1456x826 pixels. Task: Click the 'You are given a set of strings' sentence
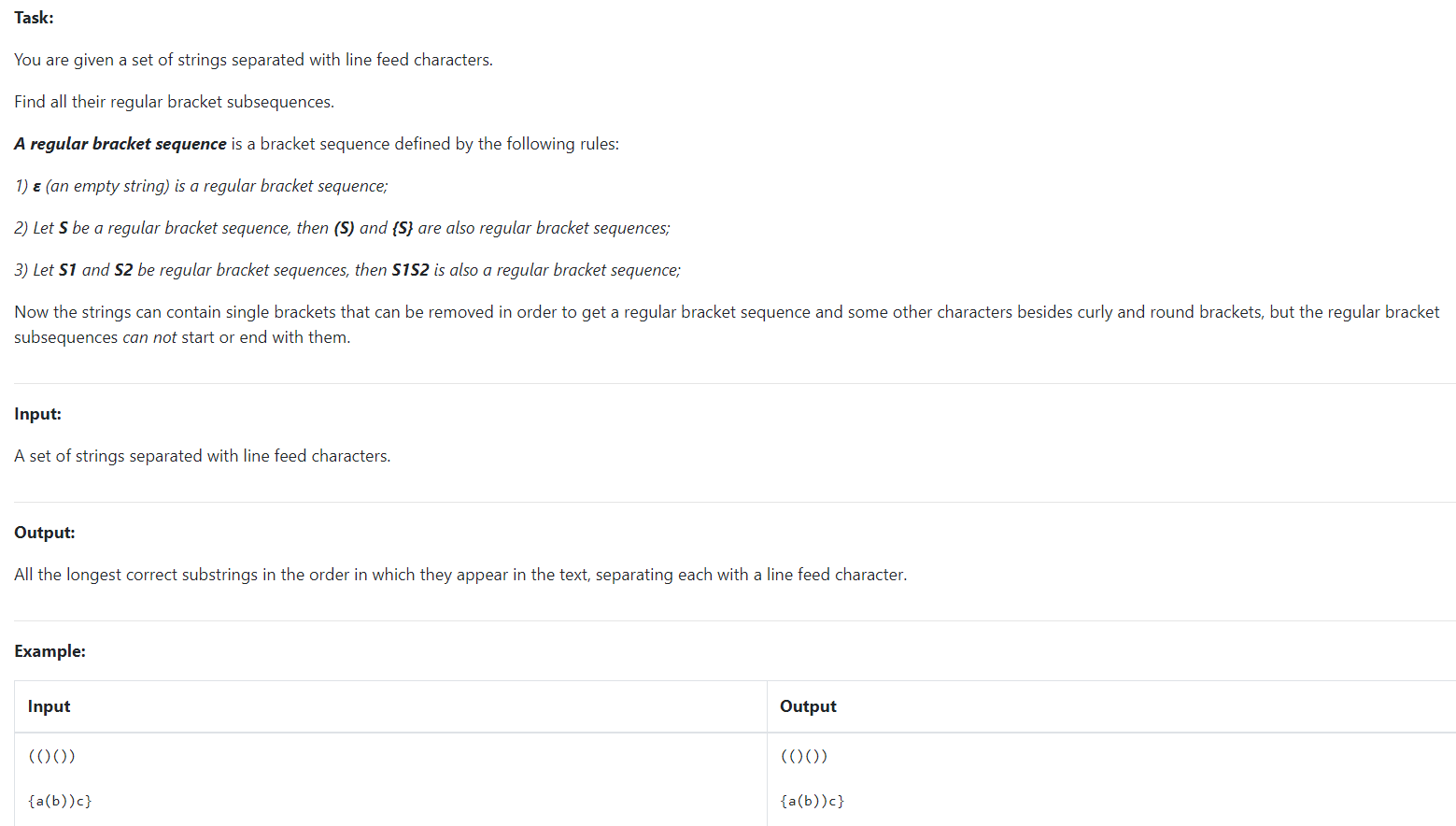(x=253, y=60)
